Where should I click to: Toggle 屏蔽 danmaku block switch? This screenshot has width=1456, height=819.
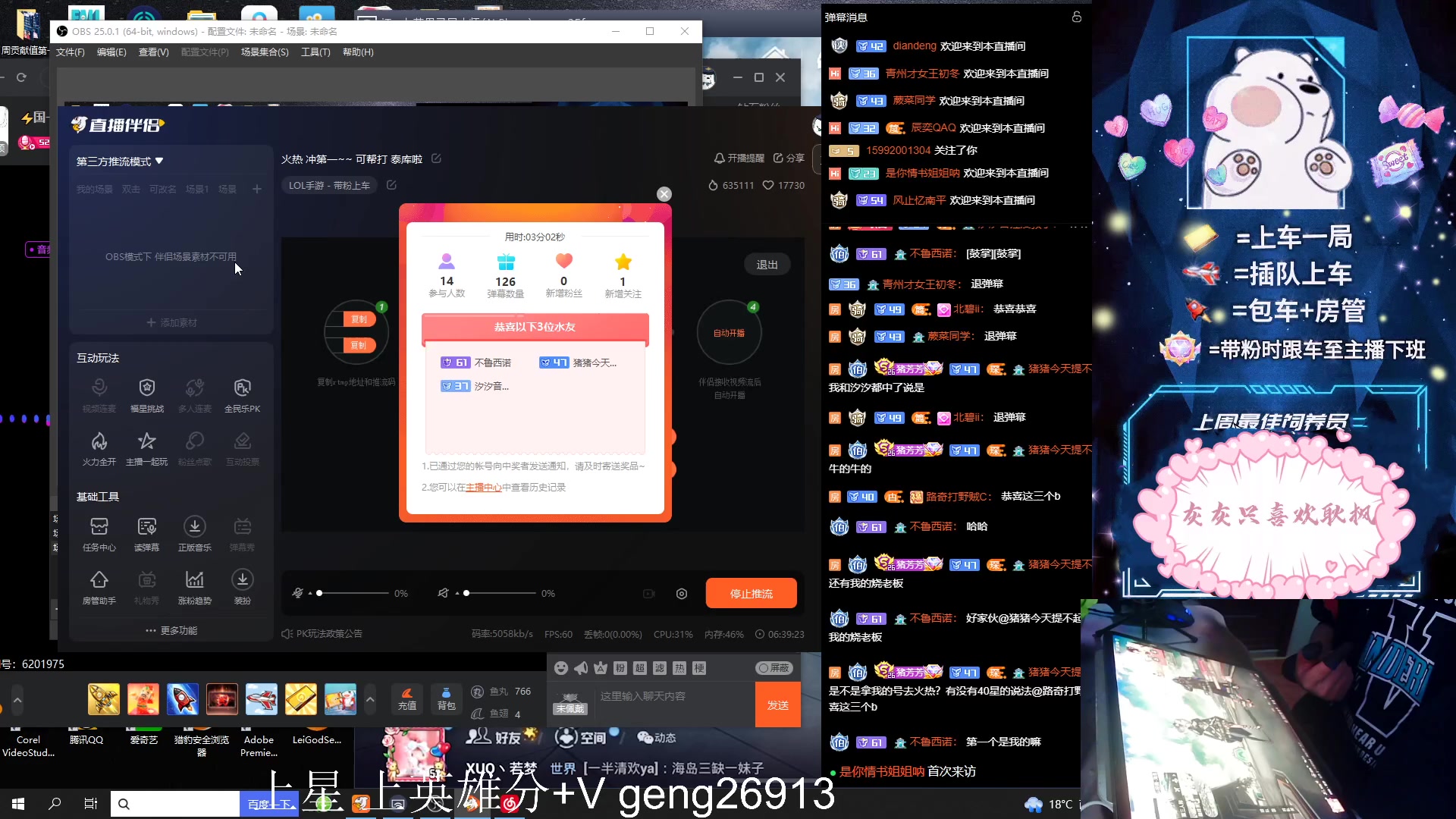coord(773,668)
